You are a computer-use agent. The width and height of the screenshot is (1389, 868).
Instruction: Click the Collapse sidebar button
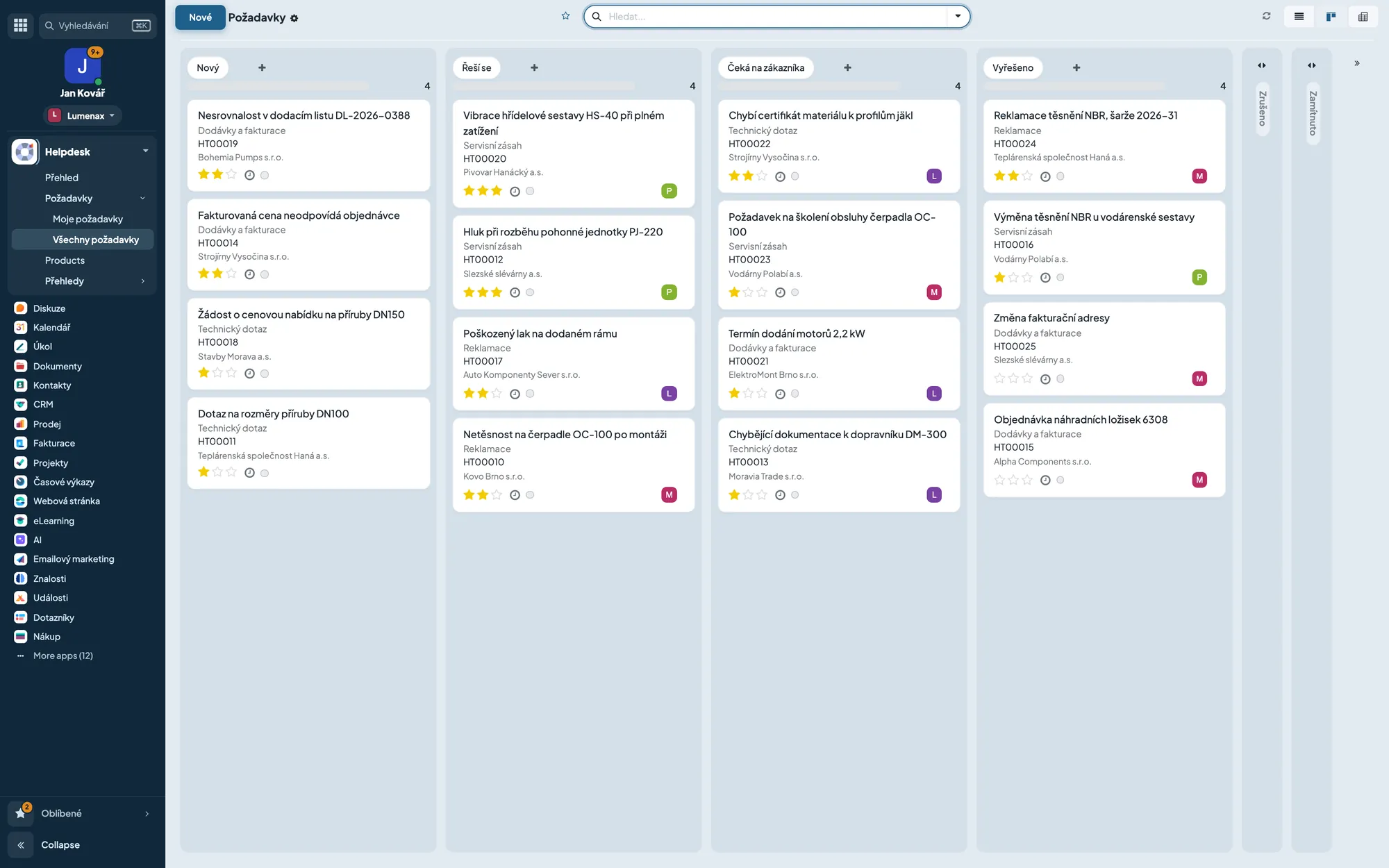(x=44, y=845)
